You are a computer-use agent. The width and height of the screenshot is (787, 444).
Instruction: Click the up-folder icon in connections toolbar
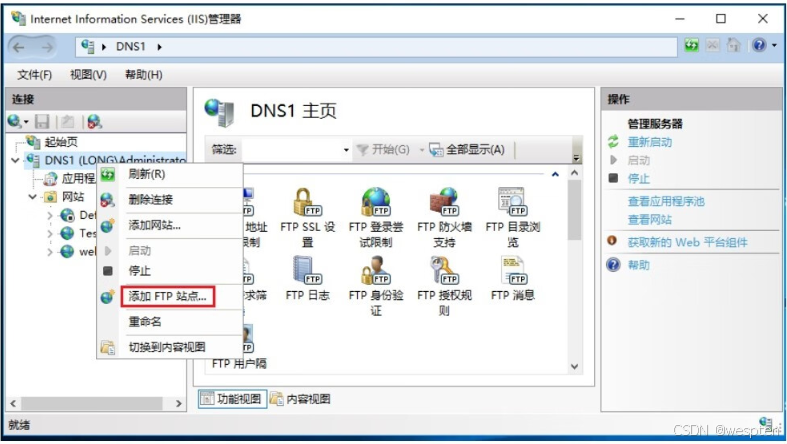(x=68, y=121)
